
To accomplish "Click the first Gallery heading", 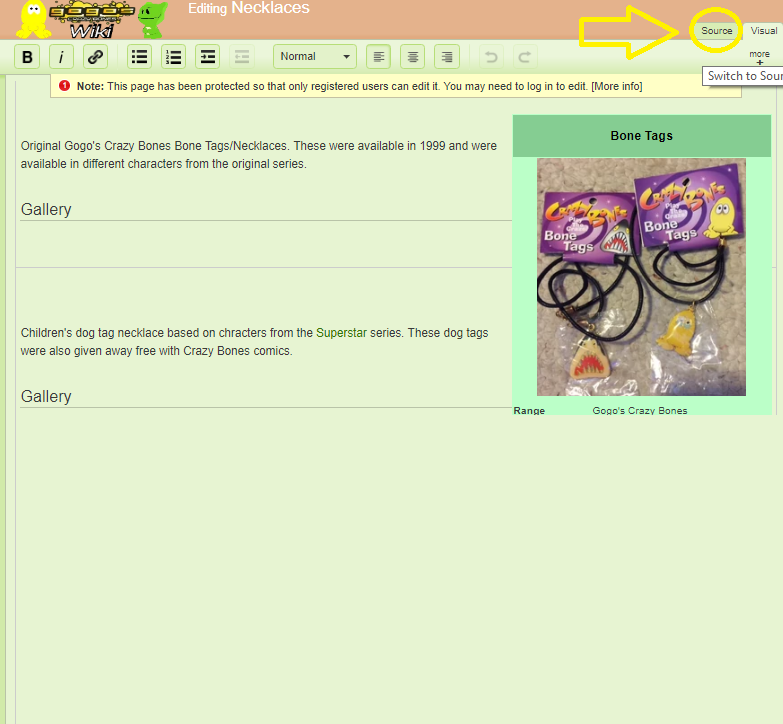I will point(46,210).
